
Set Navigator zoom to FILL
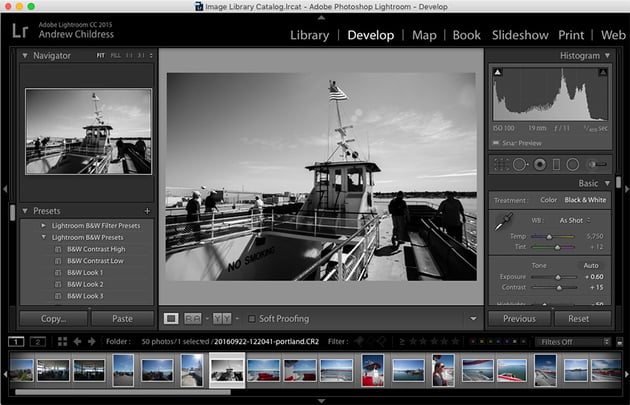pyautogui.click(x=115, y=55)
